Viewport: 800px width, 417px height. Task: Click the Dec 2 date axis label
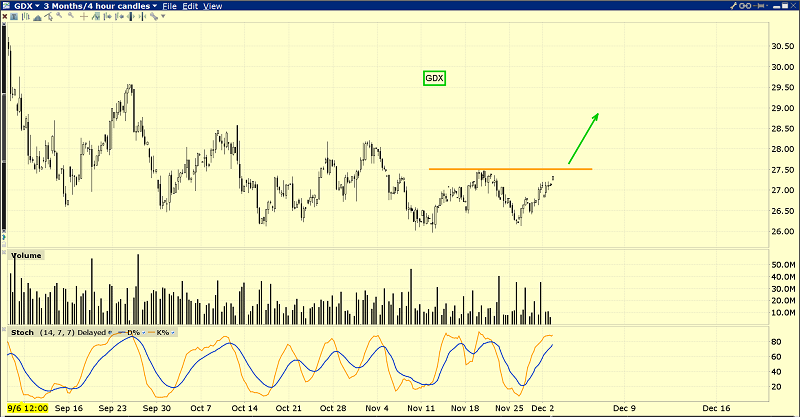tap(542, 408)
